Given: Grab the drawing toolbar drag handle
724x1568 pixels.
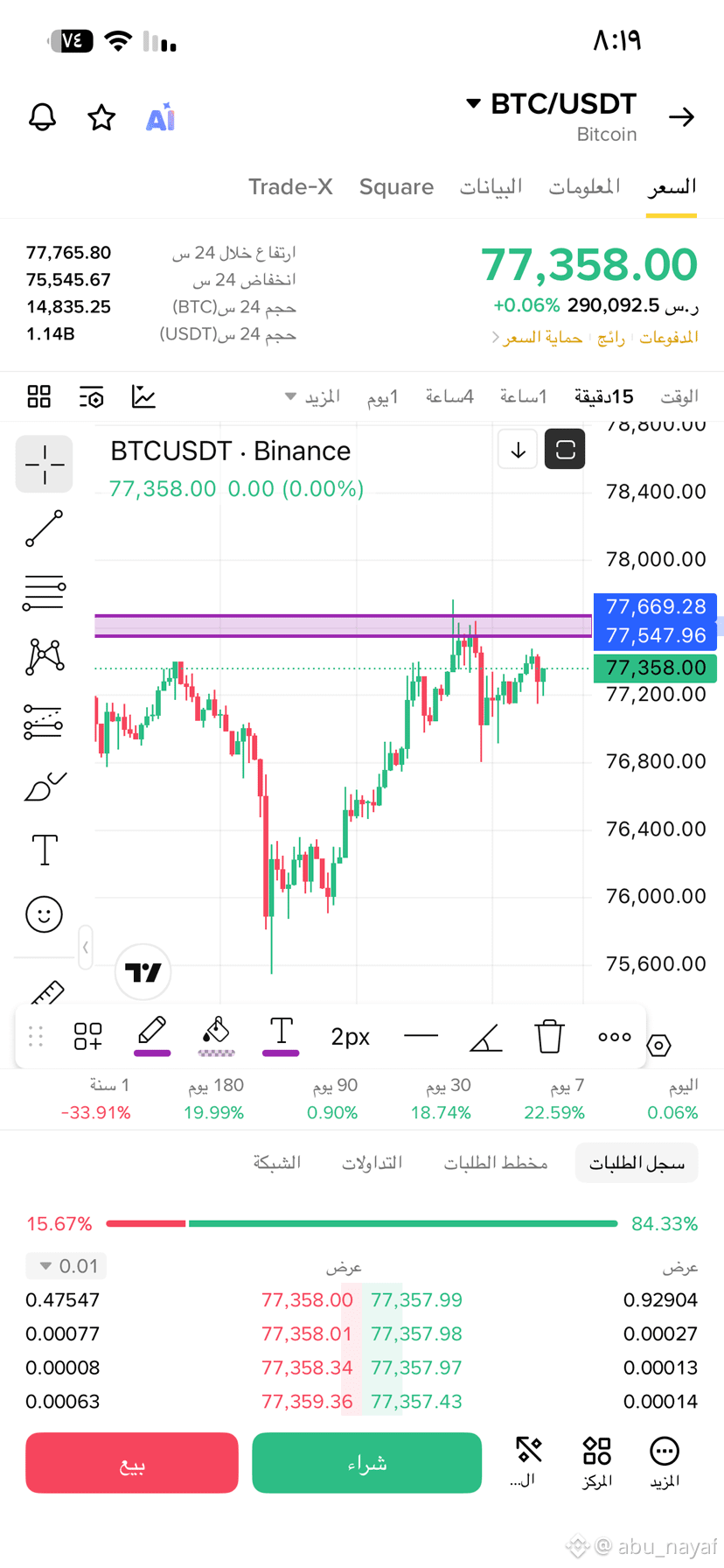Looking at the screenshot, I should tap(36, 1037).
